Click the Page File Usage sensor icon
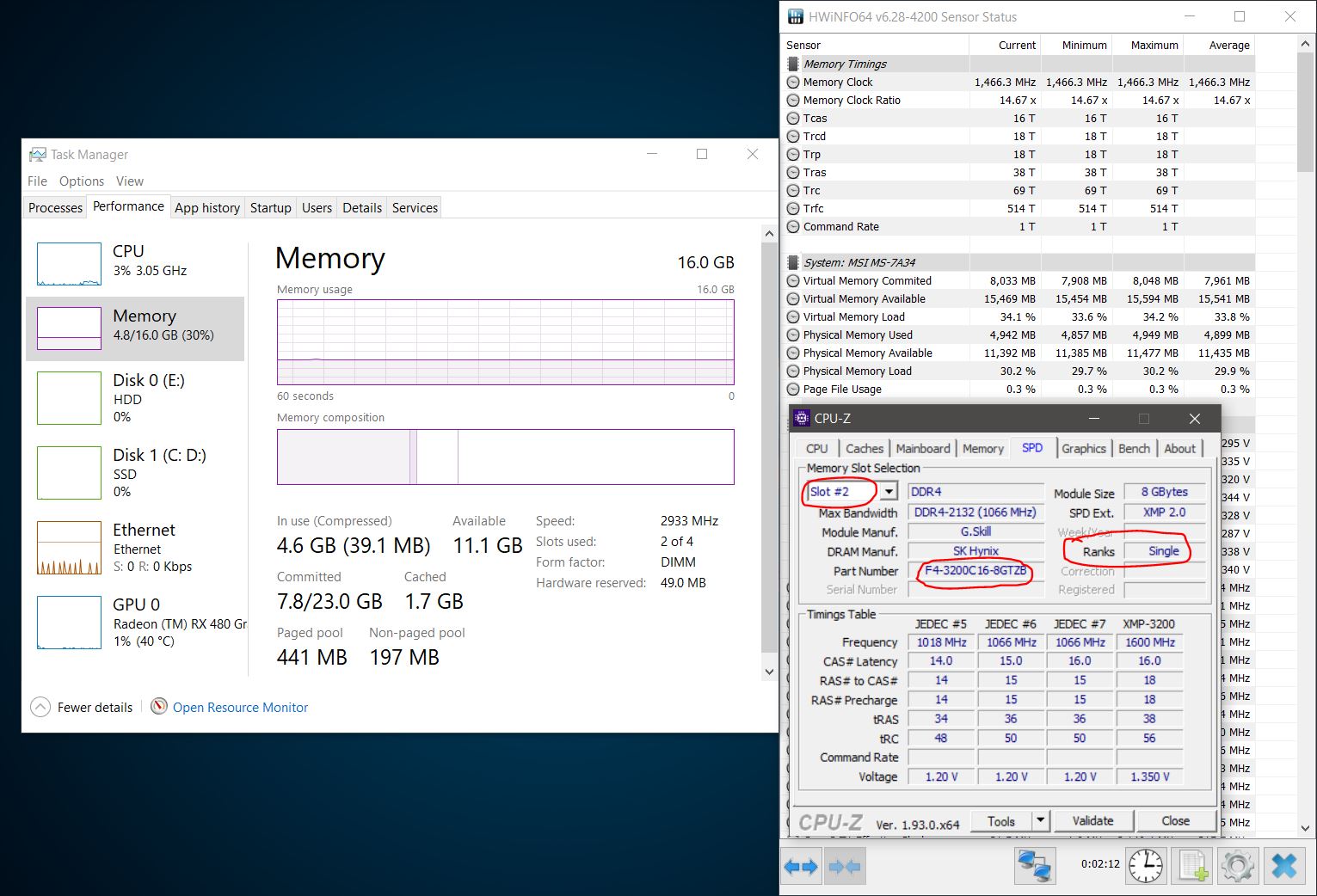This screenshot has width=1317, height=896. click(793, 390)
